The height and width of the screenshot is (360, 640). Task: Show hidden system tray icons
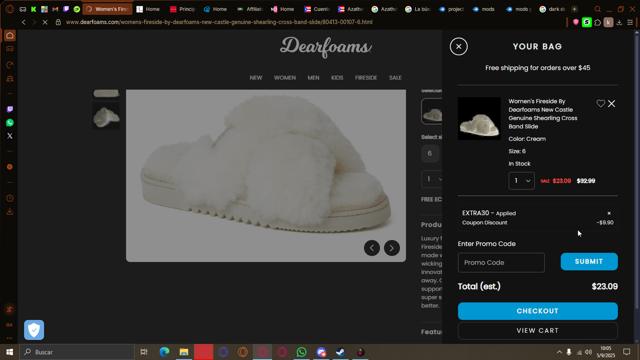pos(559,352)
